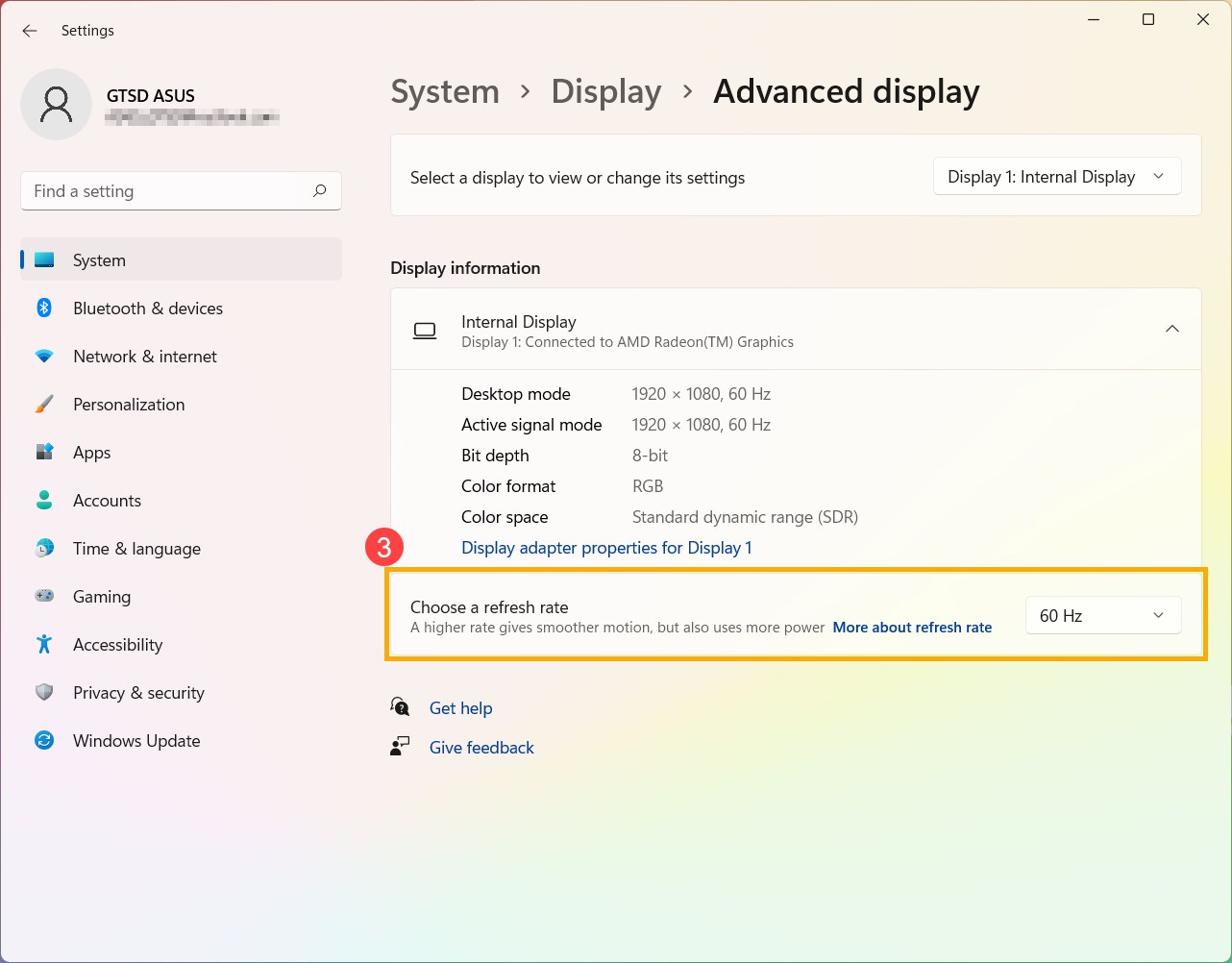Open Accessibility settings
Image resolution: width=1232 pixels, height=963 pixels.
coord(181,644)
